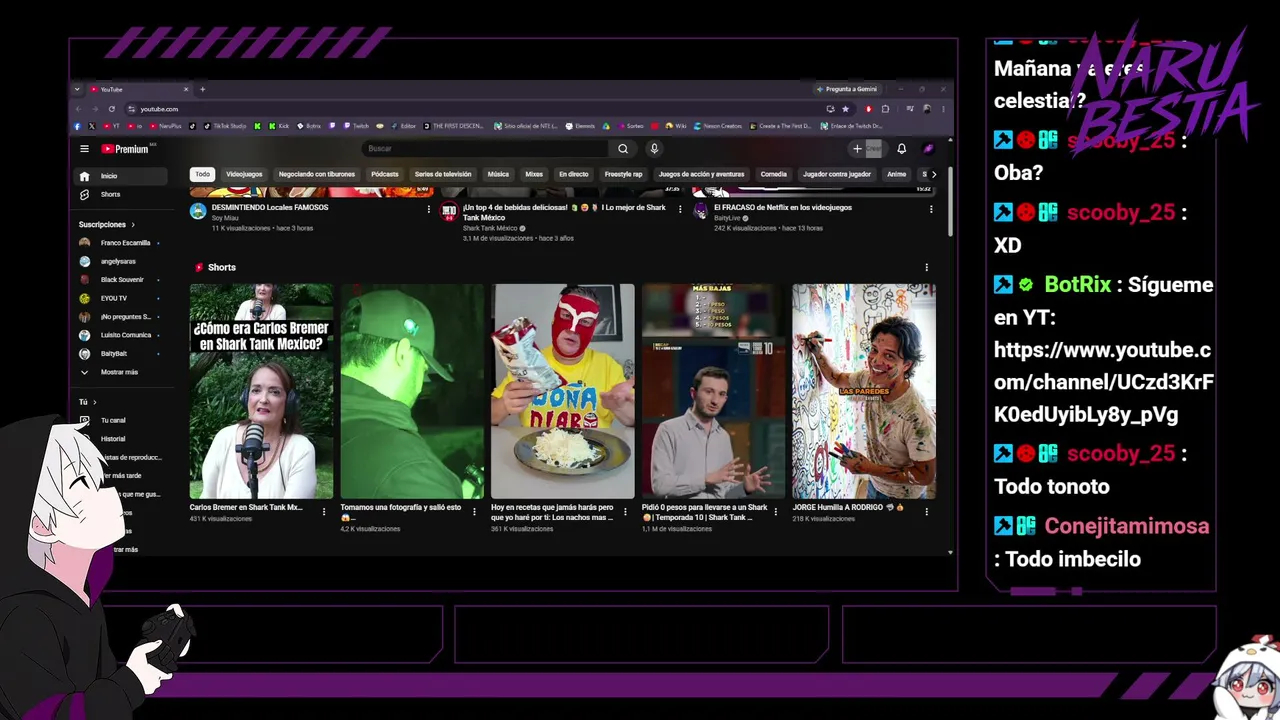Select the Anime filter chip

click(x=897, y=174)
